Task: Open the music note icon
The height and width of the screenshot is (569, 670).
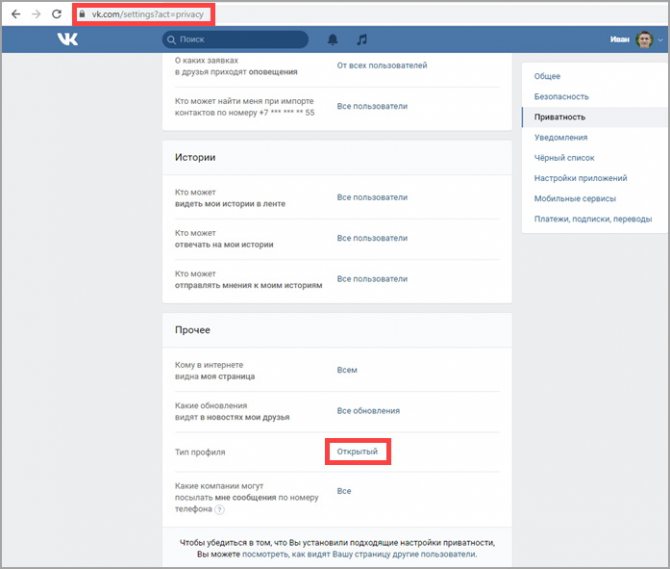Action: (361, 39)
